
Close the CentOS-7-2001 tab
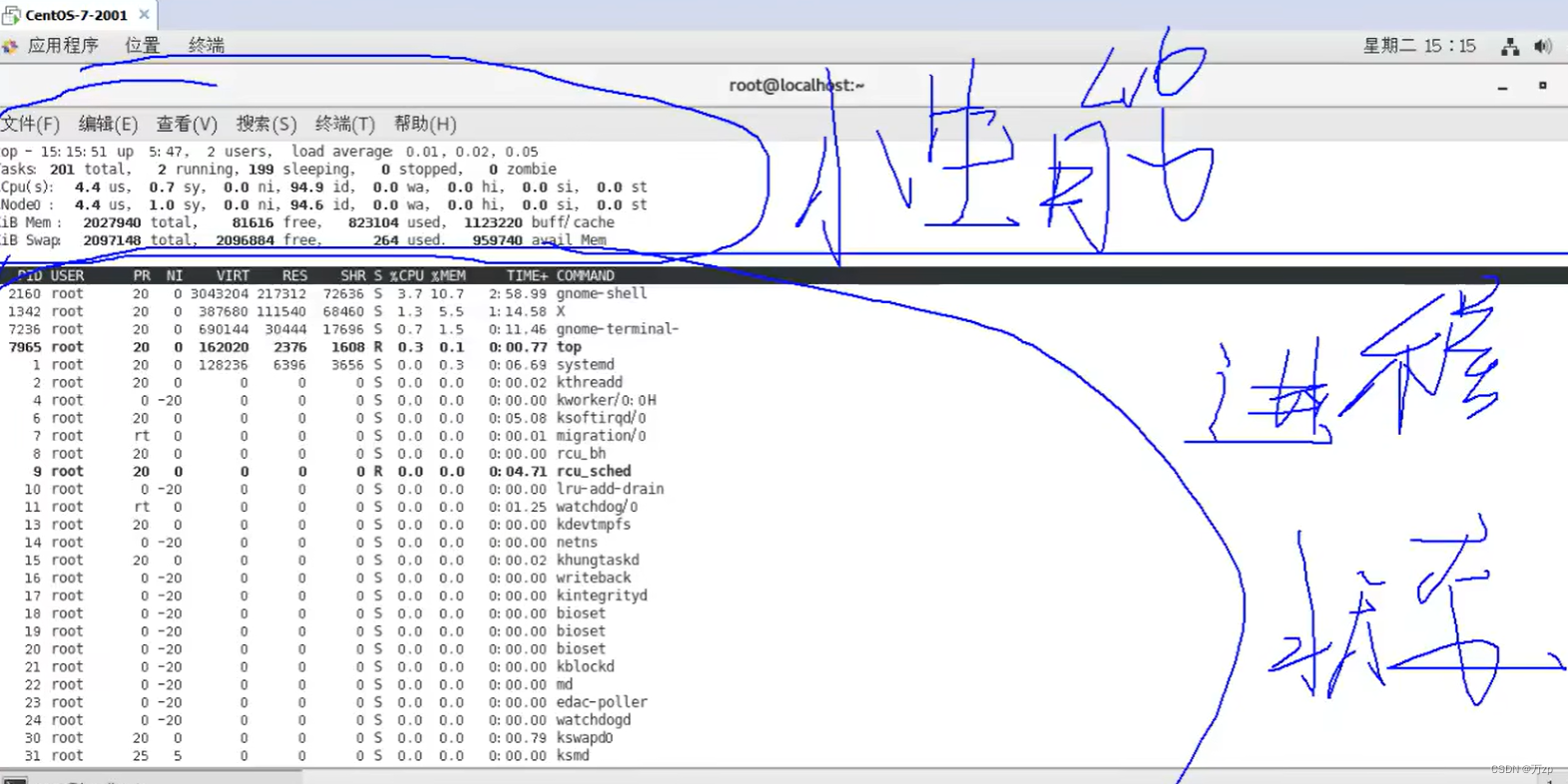[144, 15]
